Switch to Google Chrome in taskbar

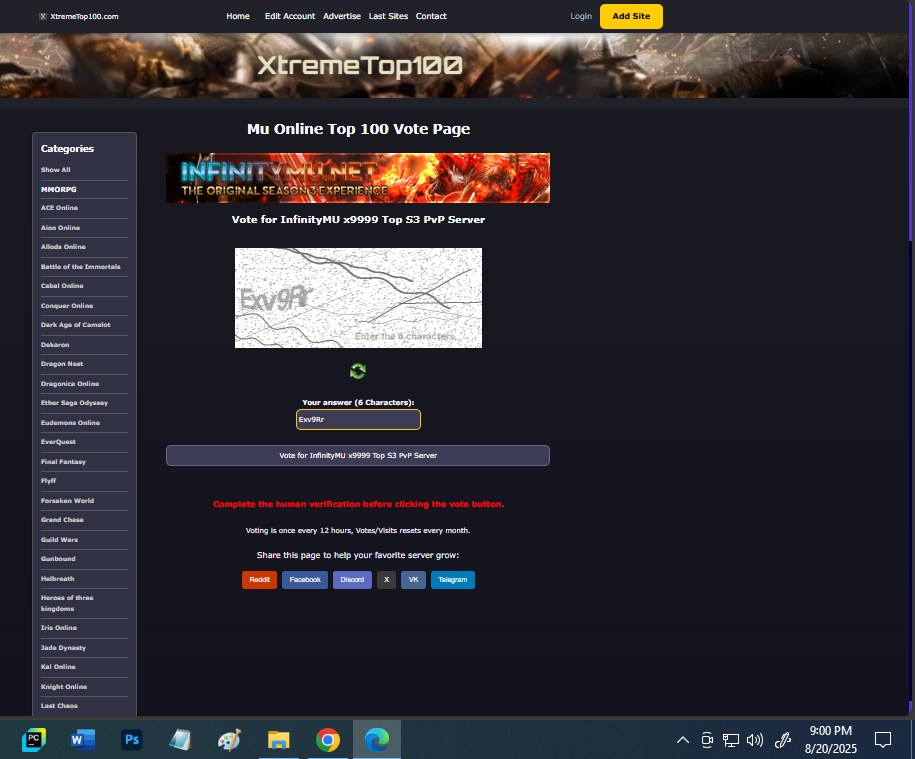point(327,740)
